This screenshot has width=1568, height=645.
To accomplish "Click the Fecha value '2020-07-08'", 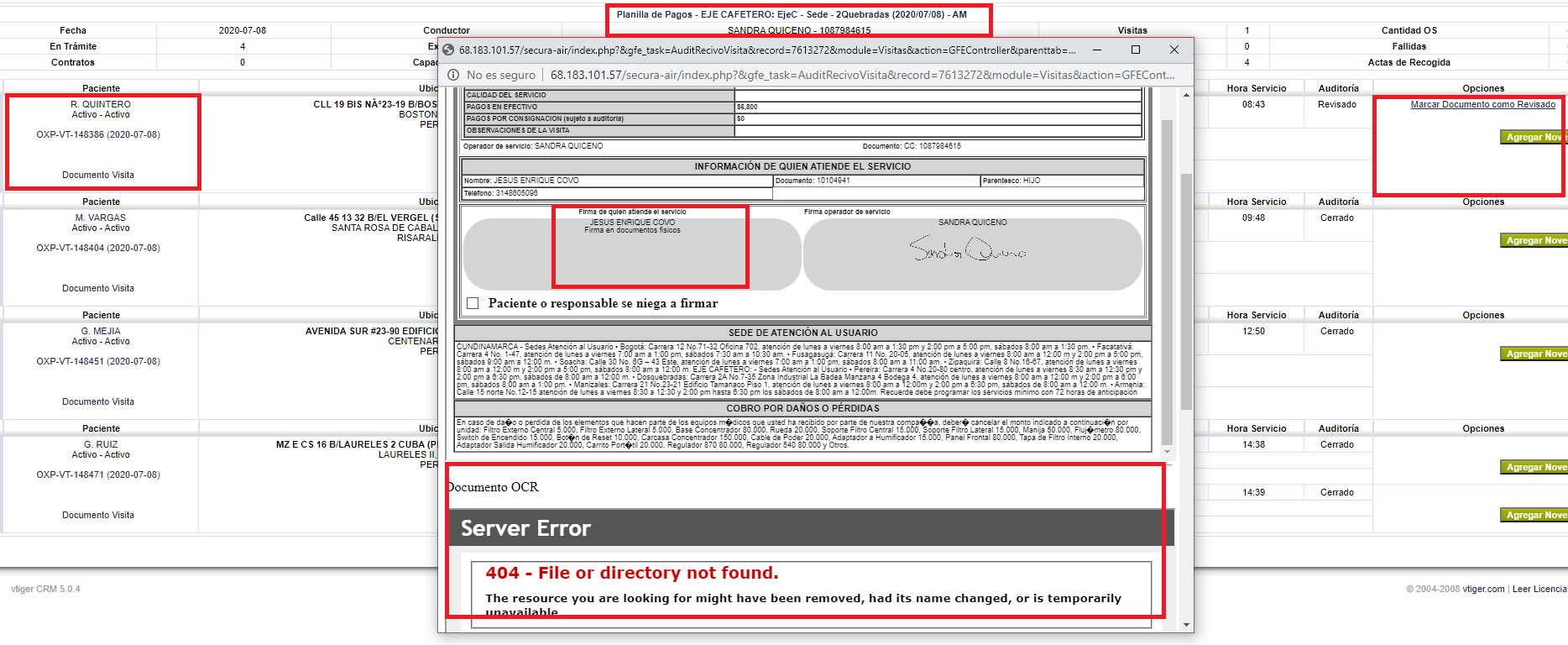I will click(243, 30).
